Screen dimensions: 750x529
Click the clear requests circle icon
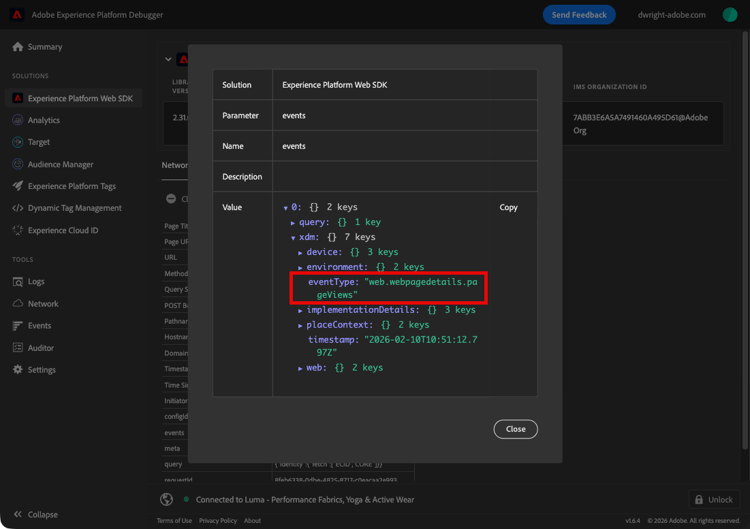(x=171, y=198)
